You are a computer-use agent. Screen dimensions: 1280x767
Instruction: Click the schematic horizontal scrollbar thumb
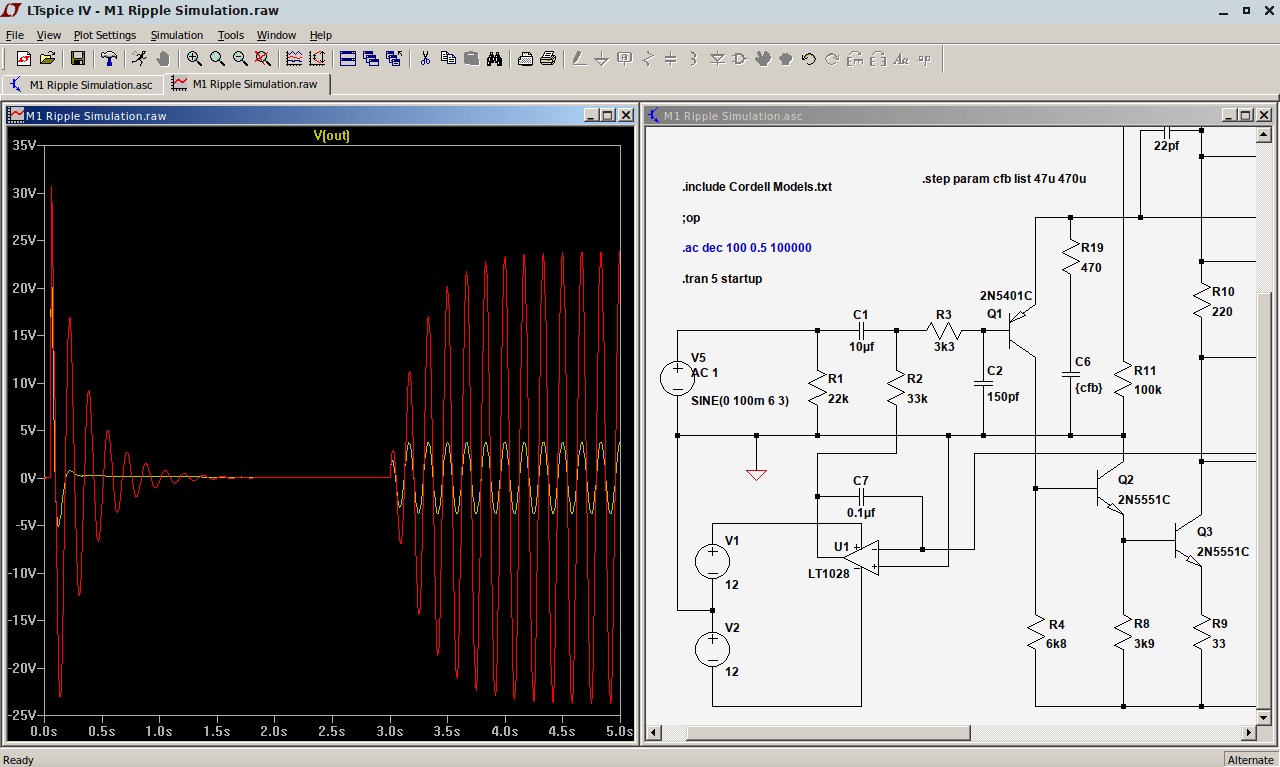pyautogui.click(x=828, y=732)
